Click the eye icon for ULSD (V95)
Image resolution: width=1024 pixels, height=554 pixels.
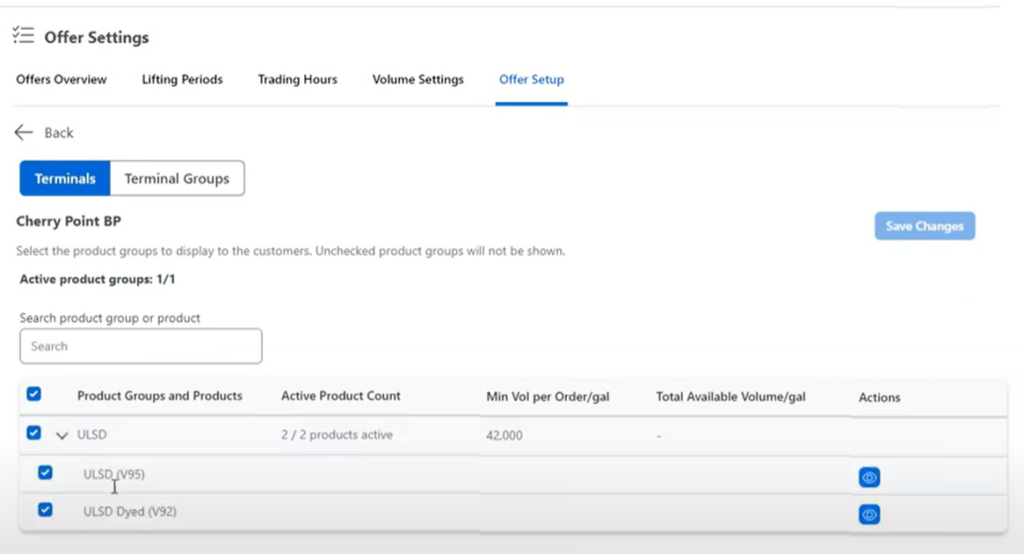click(x=869, y=477)
